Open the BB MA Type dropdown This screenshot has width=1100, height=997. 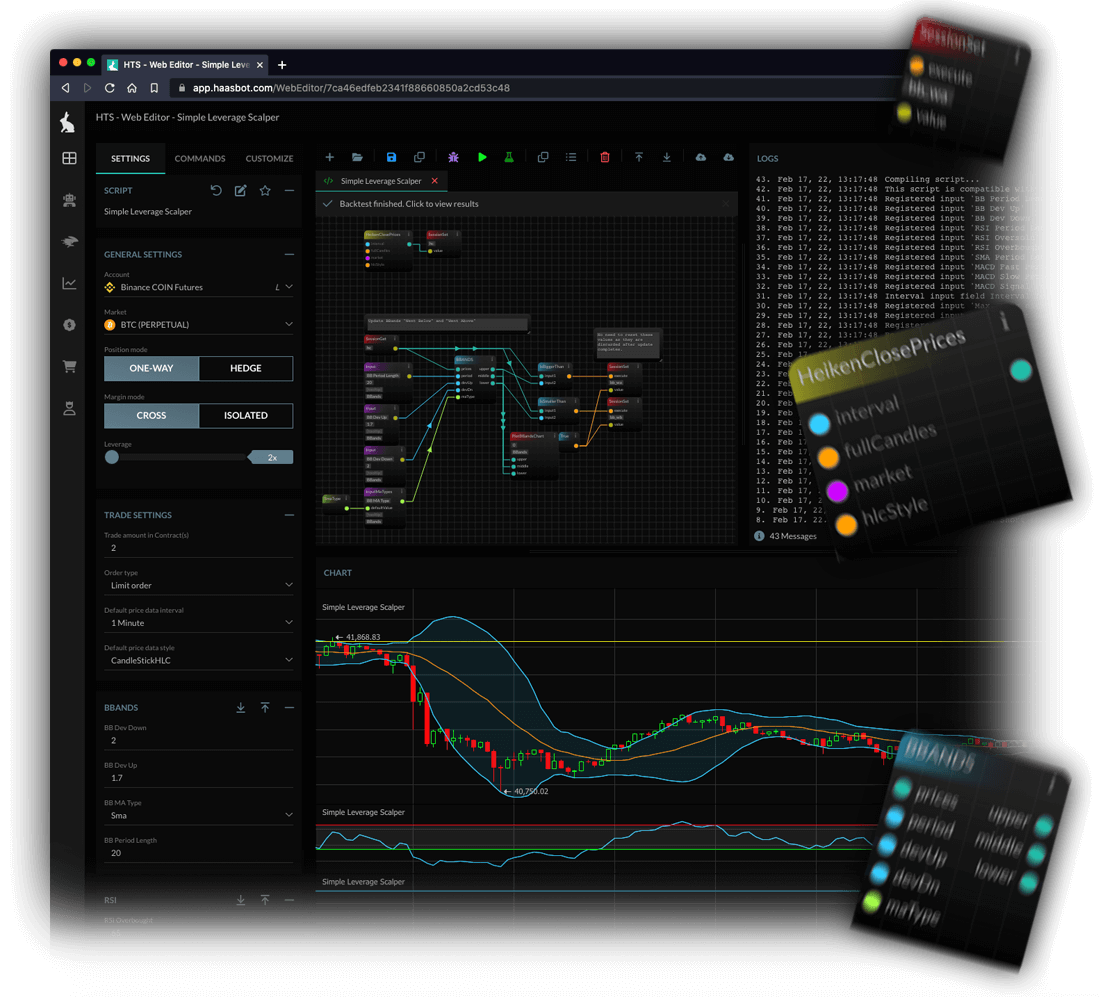click(198, 815)
